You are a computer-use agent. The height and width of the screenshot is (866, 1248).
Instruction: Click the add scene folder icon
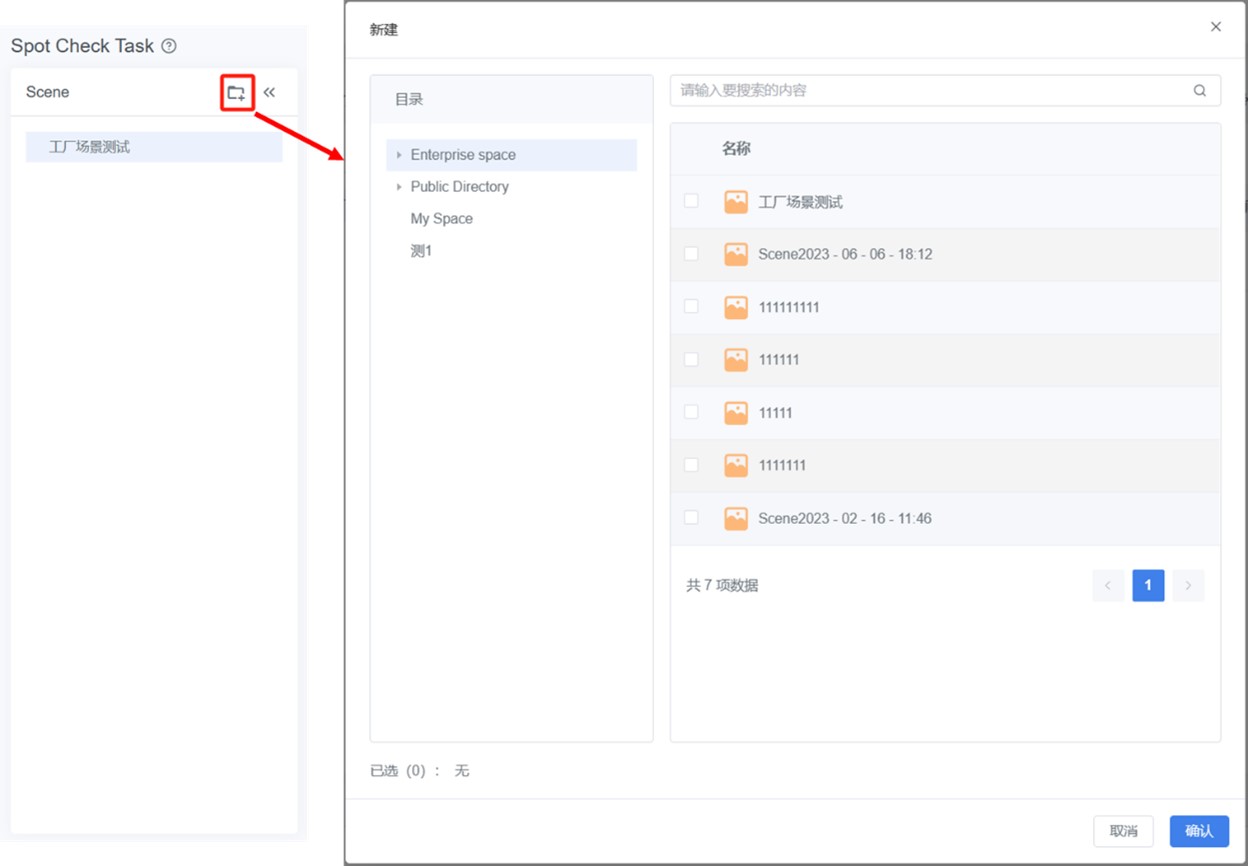[x=236, y=93]
